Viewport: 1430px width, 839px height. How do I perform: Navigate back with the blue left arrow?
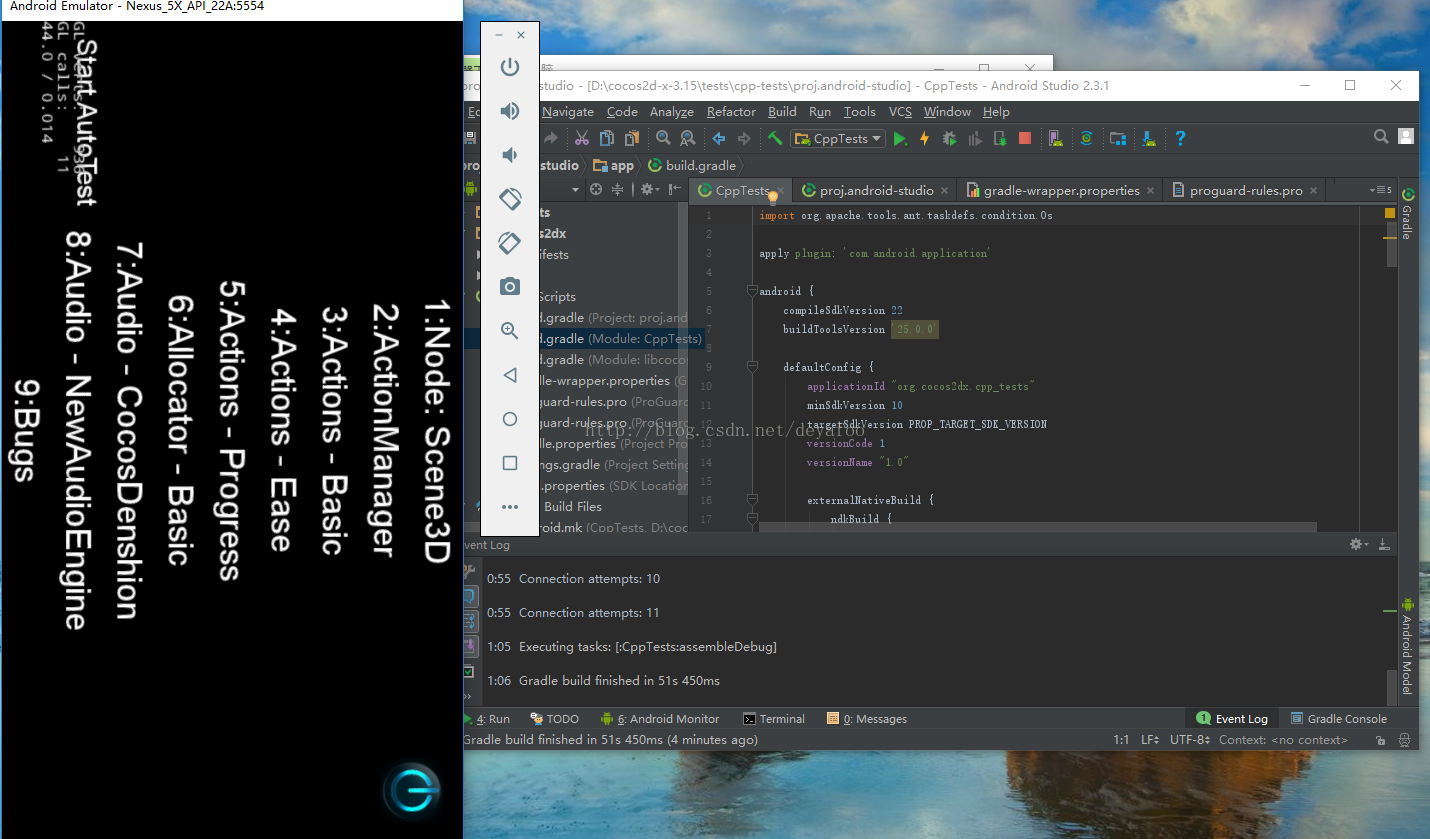(718, 139)
